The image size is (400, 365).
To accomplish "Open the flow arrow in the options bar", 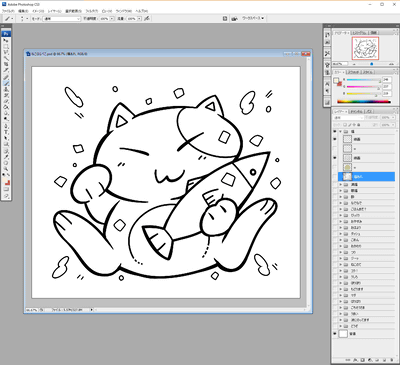I will (x=139, y=19).
